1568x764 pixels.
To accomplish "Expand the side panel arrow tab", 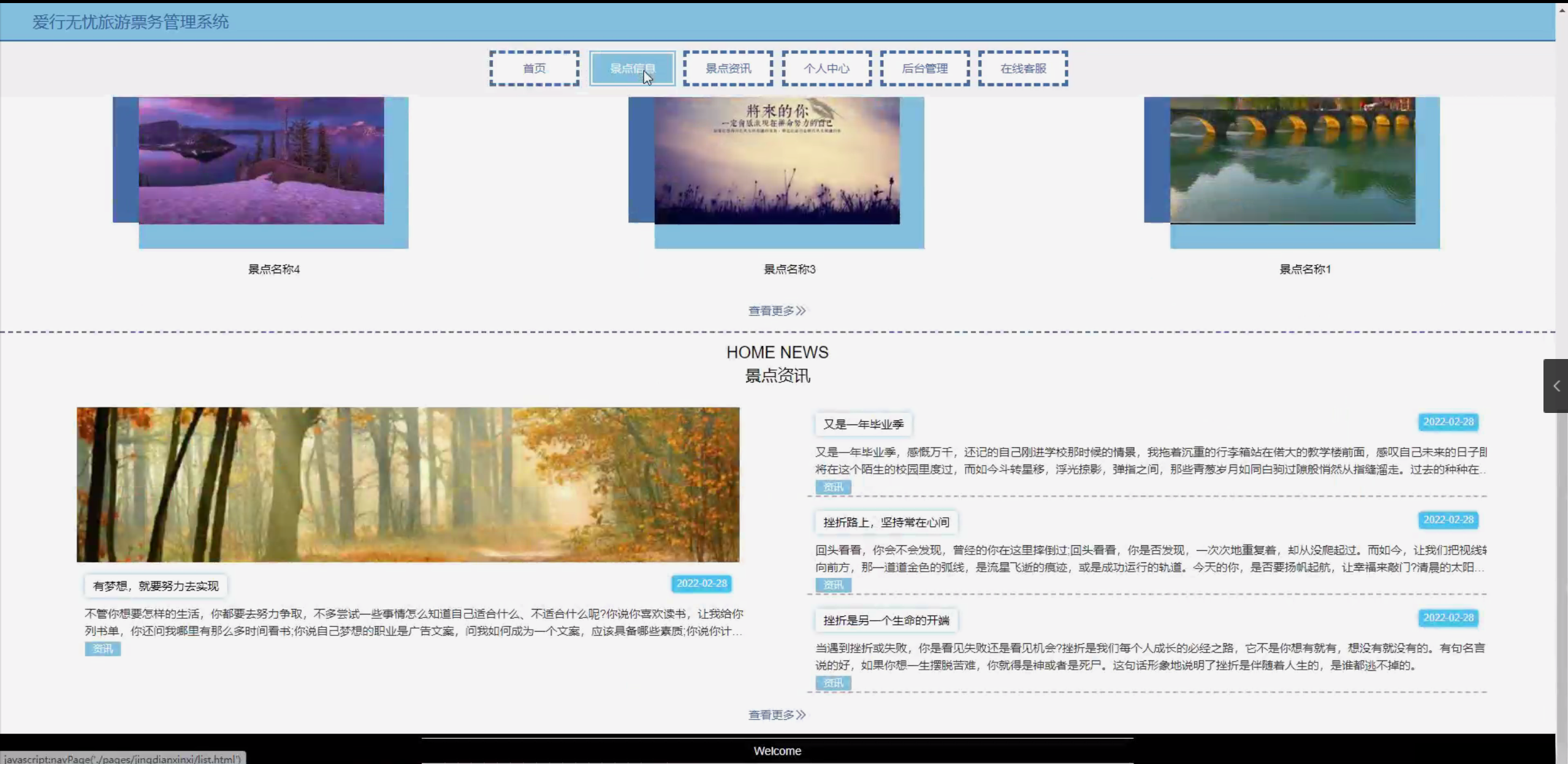I will click(x=1555, y=386).
